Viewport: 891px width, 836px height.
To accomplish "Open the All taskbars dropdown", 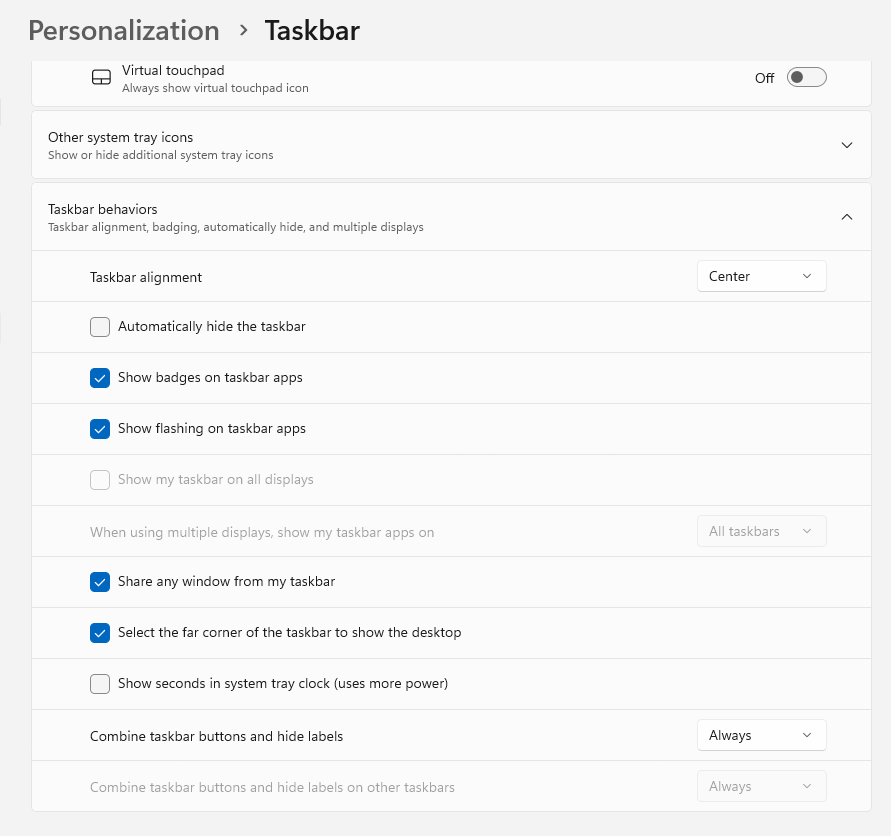I will [x=761, y=531].
